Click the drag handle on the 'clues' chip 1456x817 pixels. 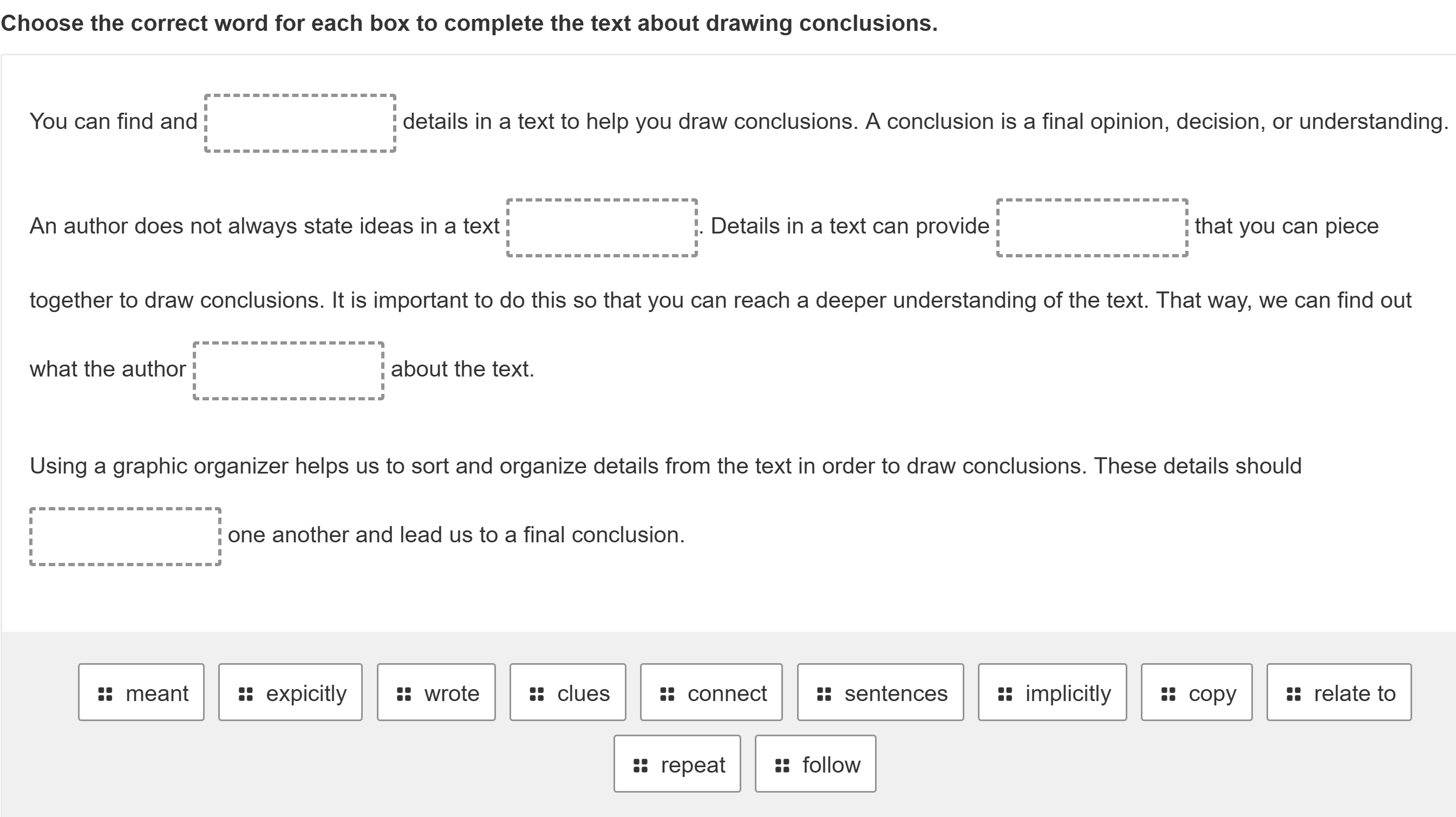tap(536, 693)
